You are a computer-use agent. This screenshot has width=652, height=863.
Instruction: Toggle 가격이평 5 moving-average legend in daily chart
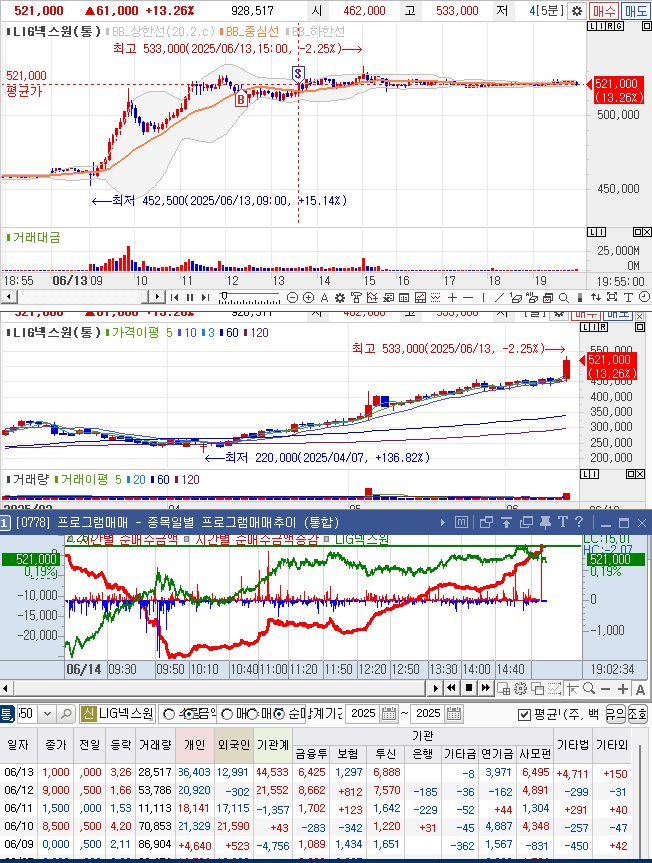pos(139,332)
